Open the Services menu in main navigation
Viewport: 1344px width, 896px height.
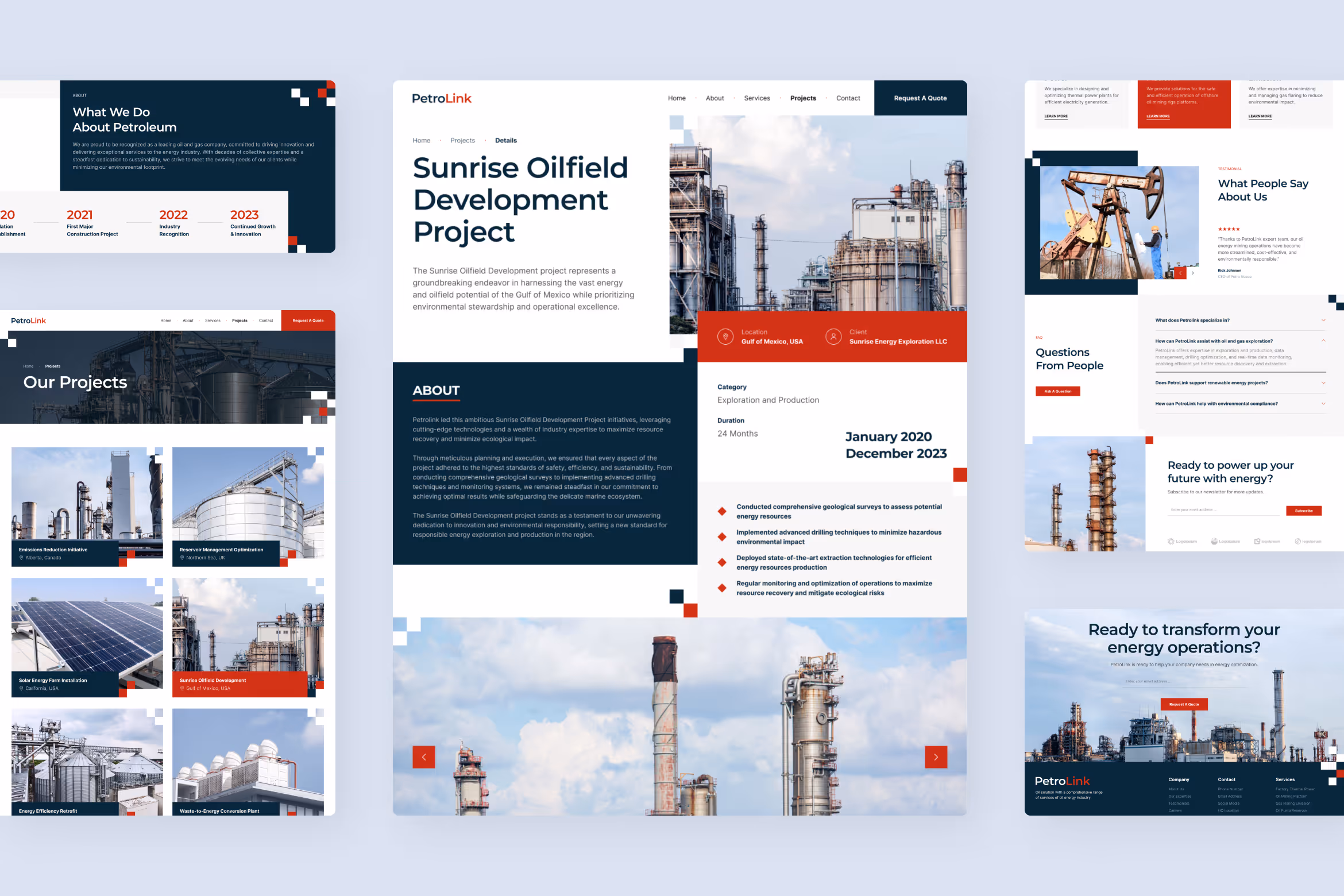point(756,98)
